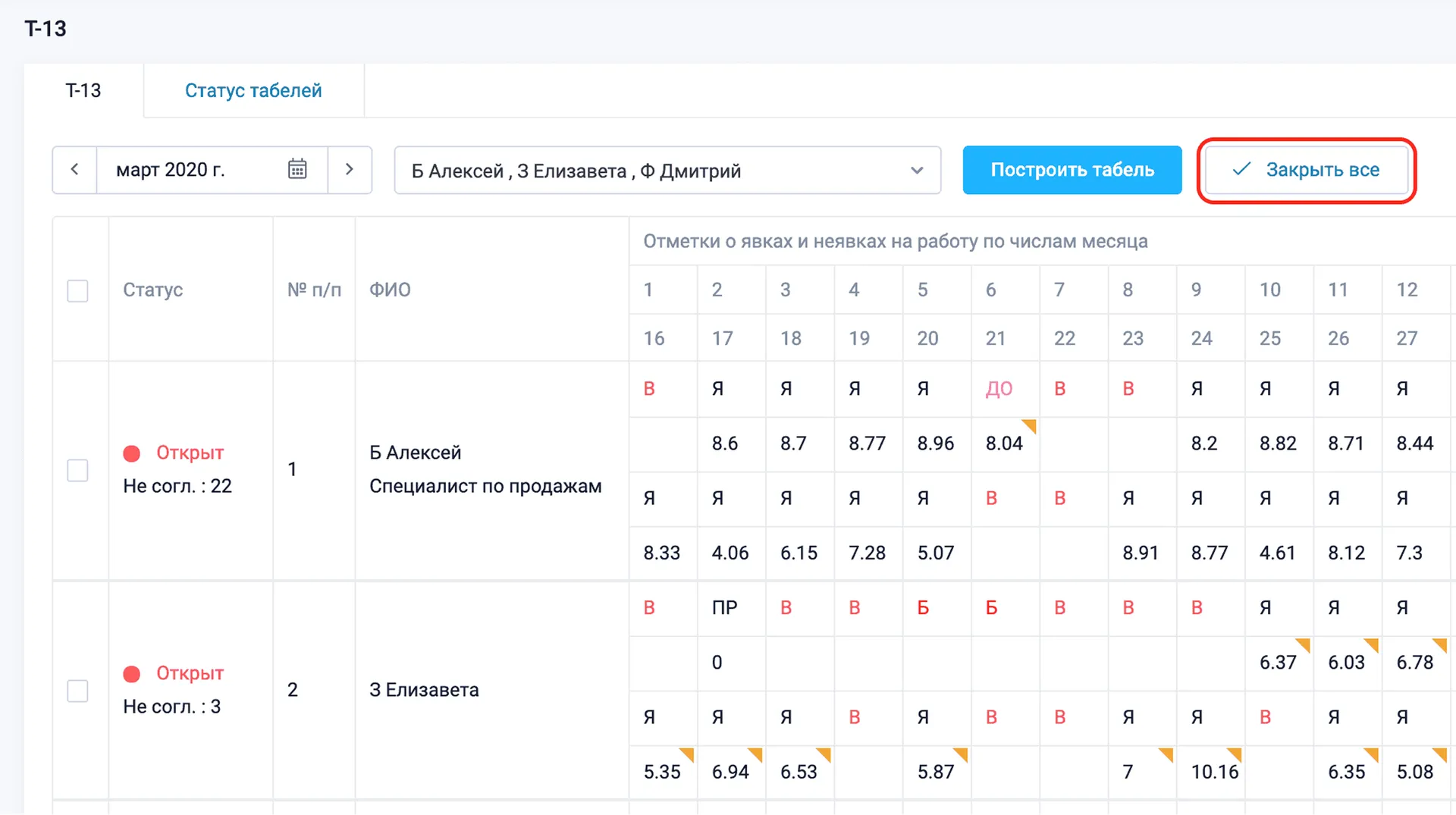Screen dimensions: 1456x815
Task: Go to next month with right arrow
Action: point(350,169)
